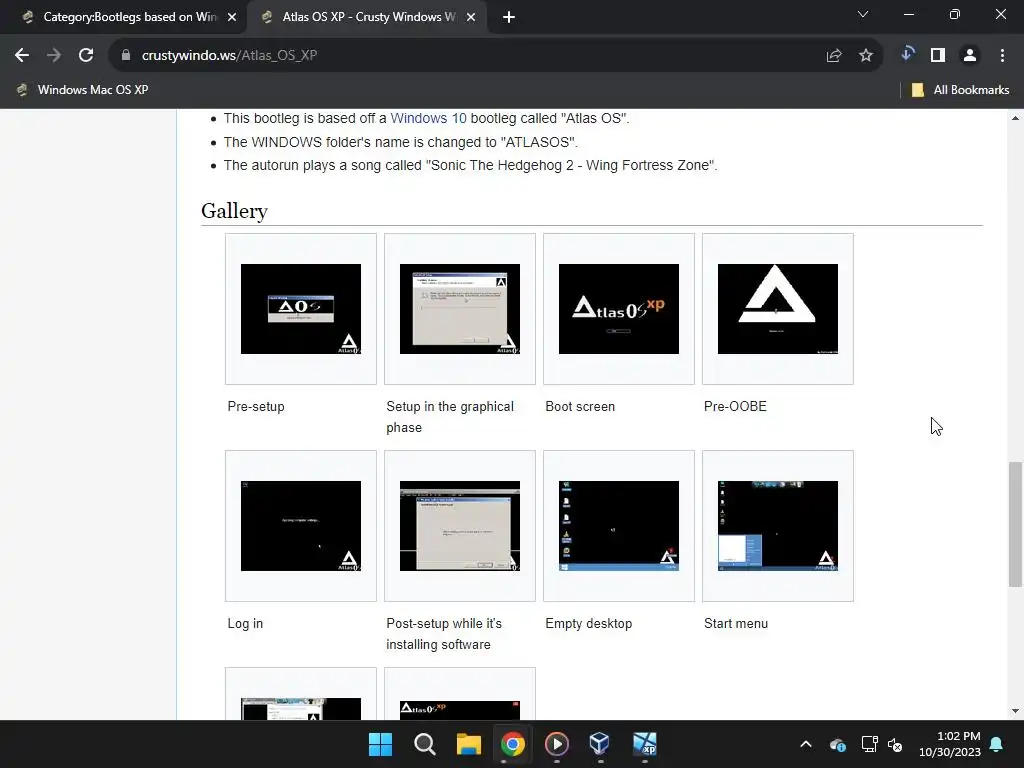
Task: Open Setup in the graphical phase thumbnail
Action: point(460,309)
